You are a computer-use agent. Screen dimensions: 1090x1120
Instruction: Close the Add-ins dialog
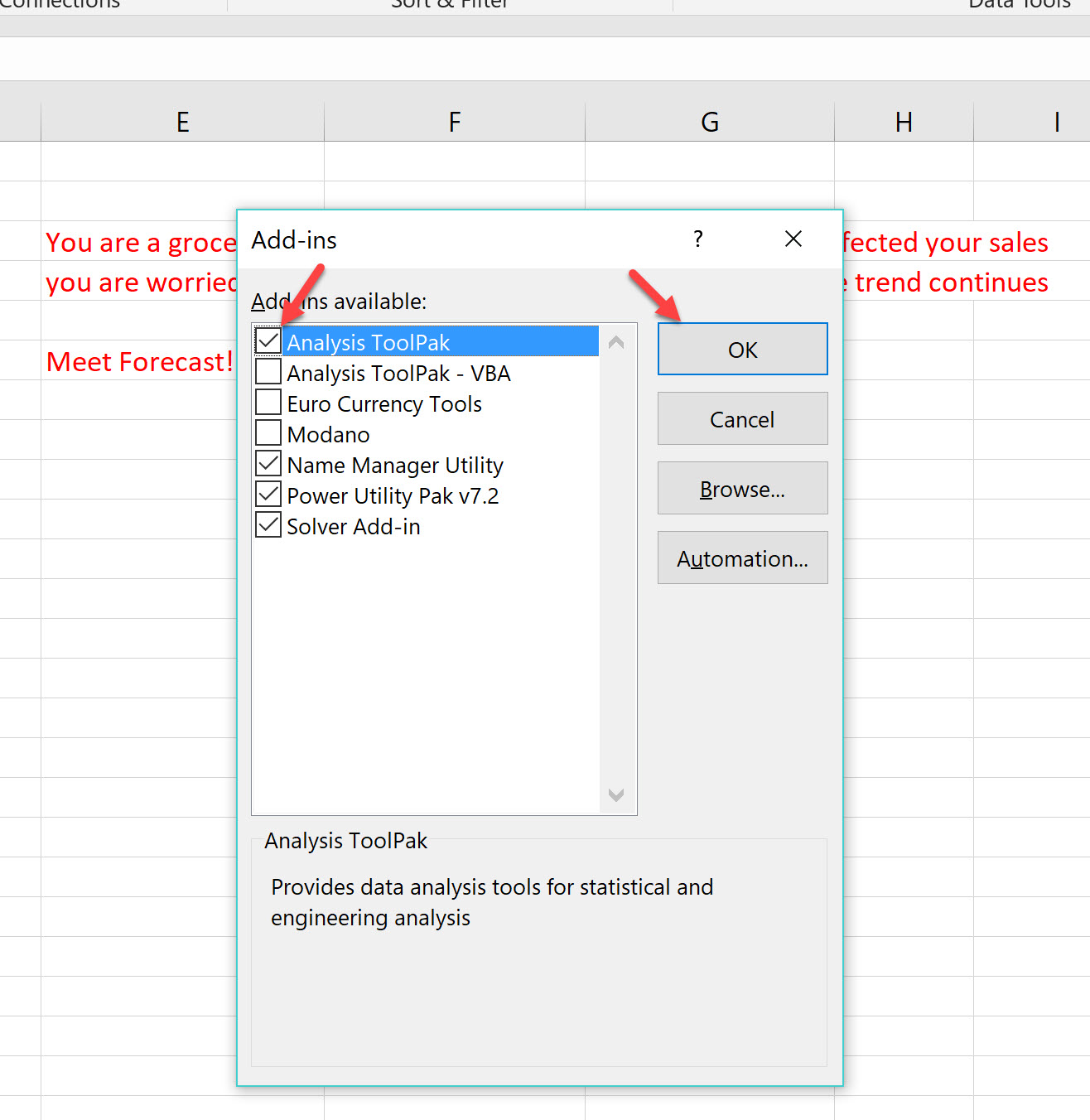(793, 239)
